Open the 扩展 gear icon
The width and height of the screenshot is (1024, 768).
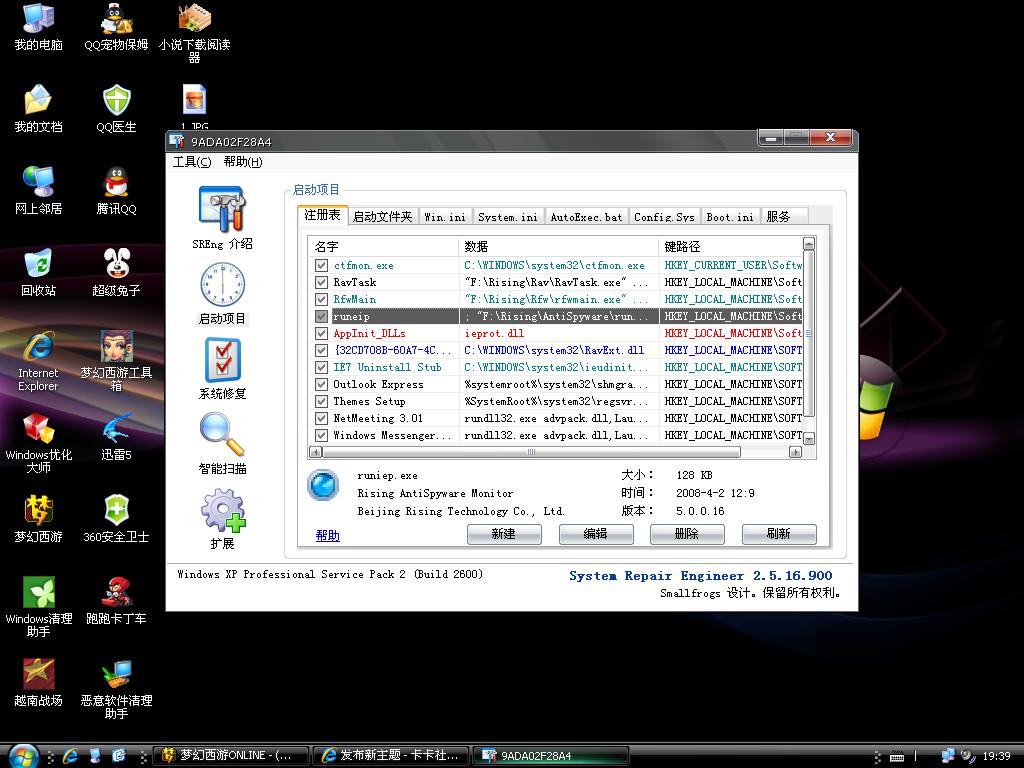[x=222, y=510]
